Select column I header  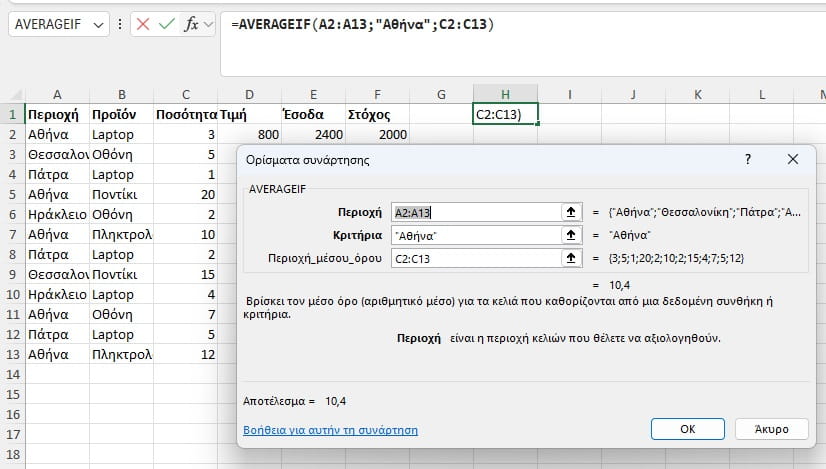[569, 94]
